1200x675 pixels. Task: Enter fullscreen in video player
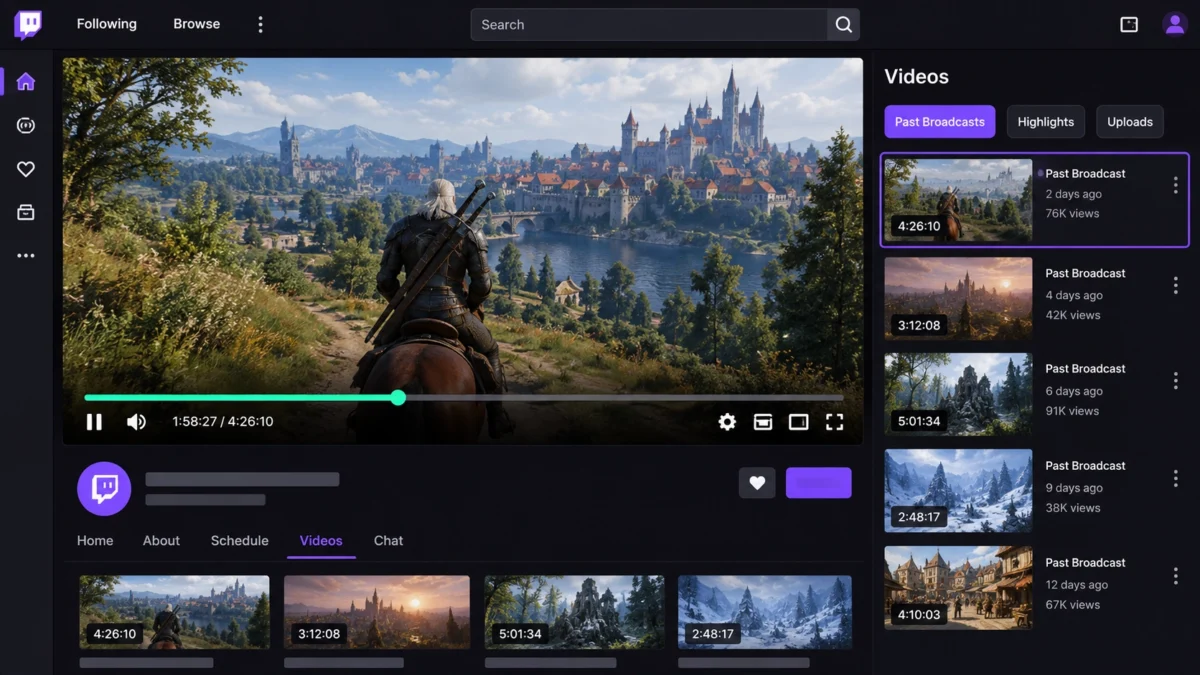coord(834,422)
